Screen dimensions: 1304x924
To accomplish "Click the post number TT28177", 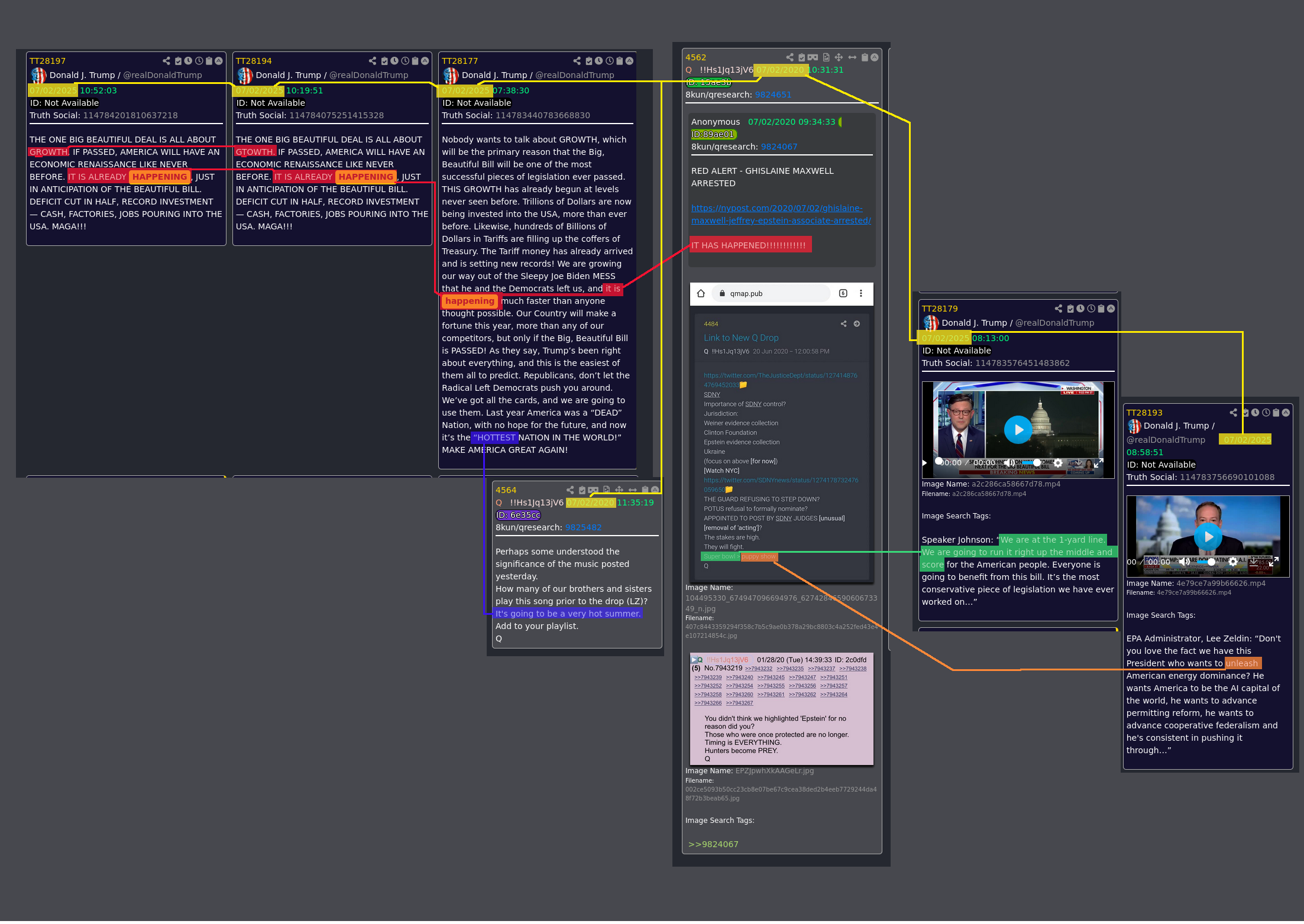I will click(460, 61).
